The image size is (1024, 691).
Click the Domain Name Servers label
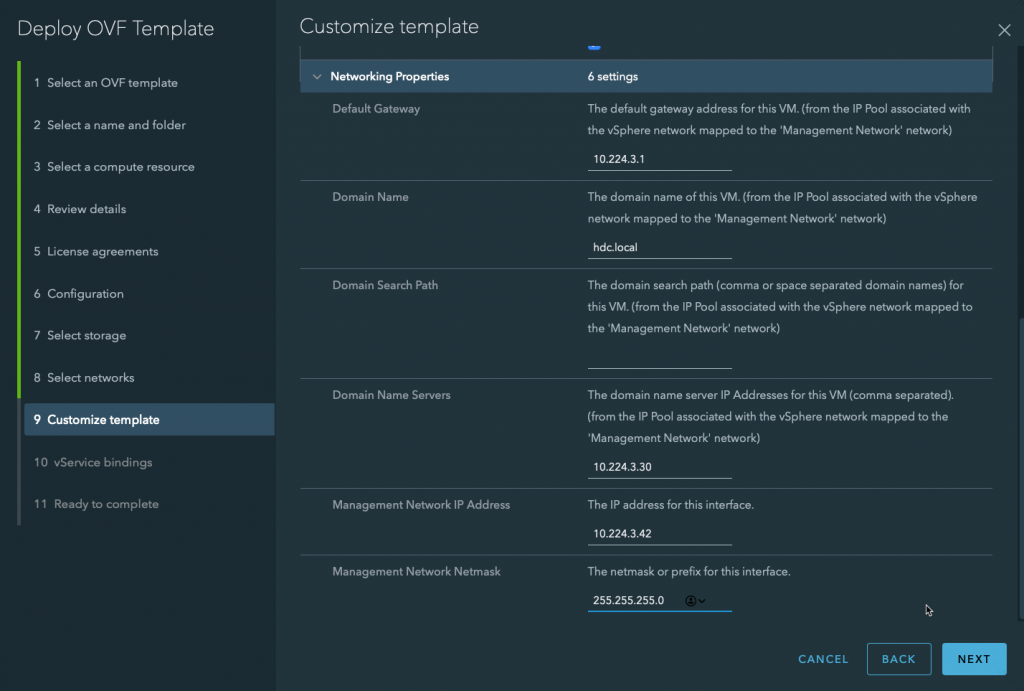click(x=391, y=395)
